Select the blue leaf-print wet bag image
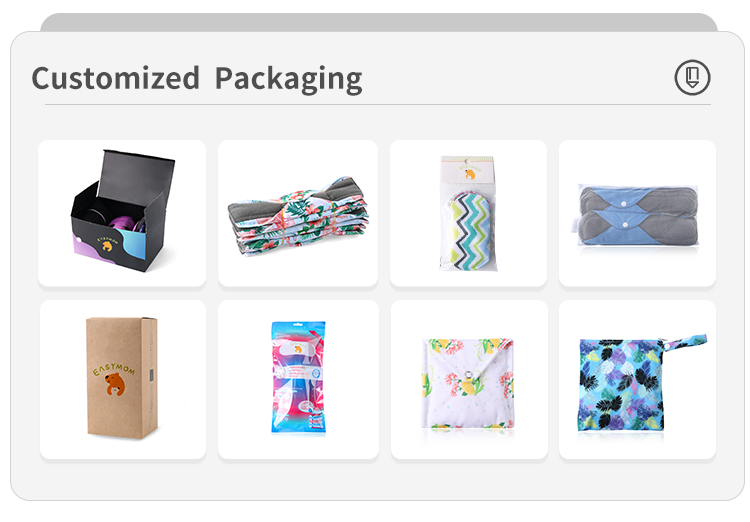Viewport: 750px width, 522px height. click(637, 379)
